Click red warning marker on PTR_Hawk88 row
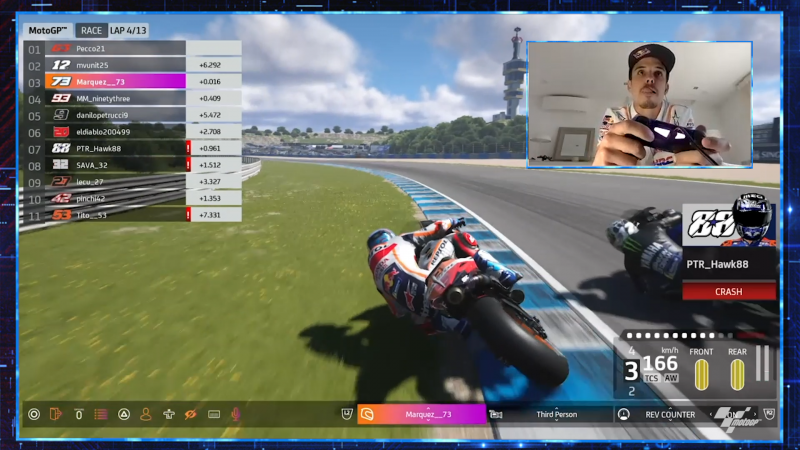 (188, 148)
